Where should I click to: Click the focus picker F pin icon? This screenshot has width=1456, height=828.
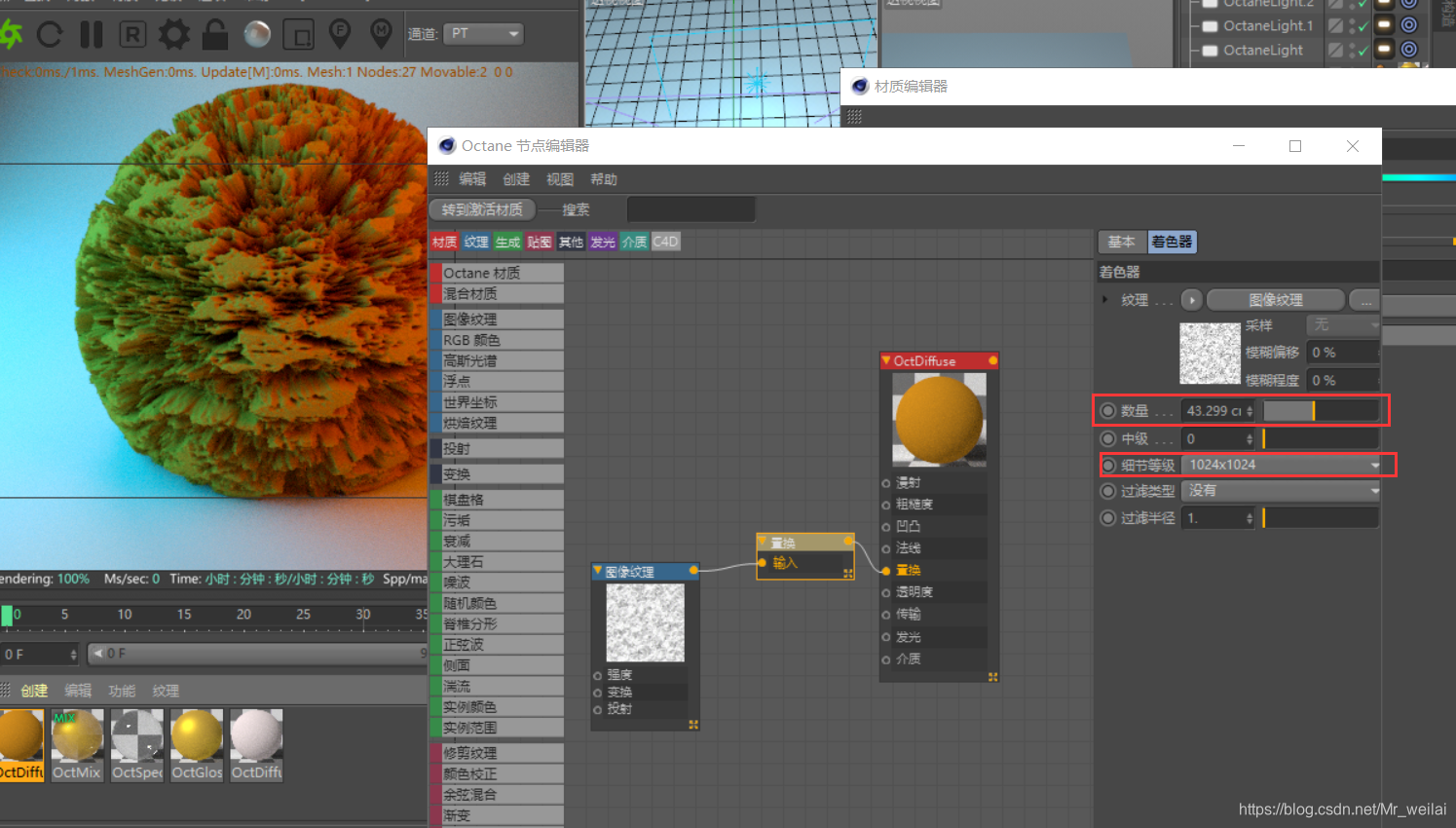[340, 34]
